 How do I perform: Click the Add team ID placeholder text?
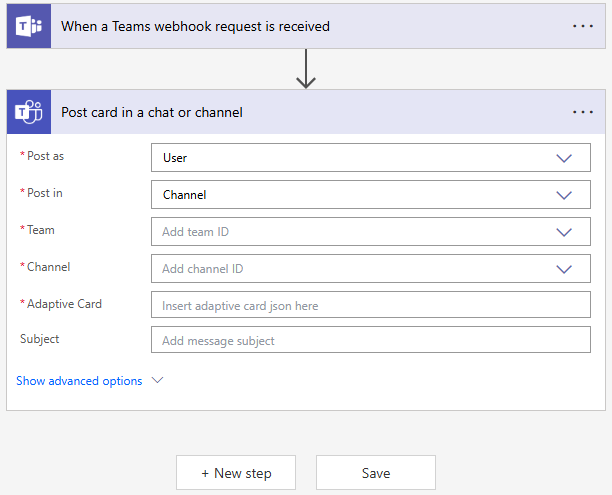coord(202,232)
